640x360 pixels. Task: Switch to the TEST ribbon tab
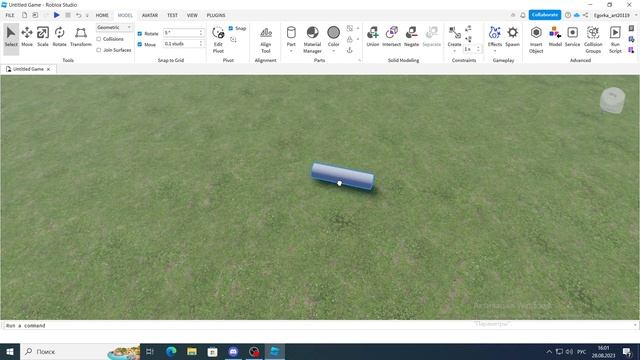[172, 15]
